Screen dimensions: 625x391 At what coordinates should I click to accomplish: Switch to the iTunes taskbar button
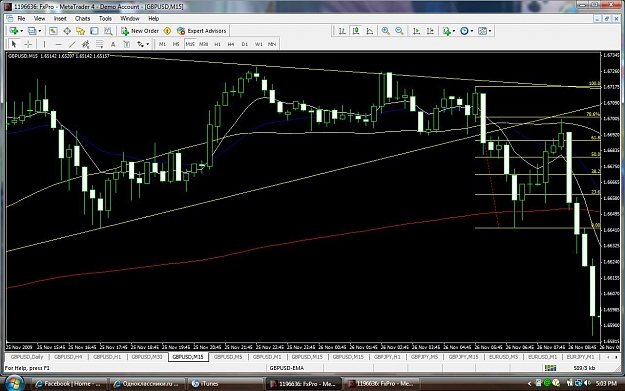coord(226,384)
